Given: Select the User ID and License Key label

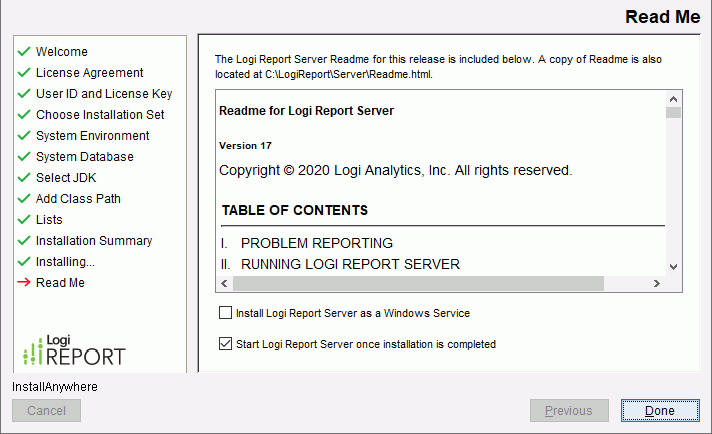Looking at the screenshot, I should coord(104,94).
